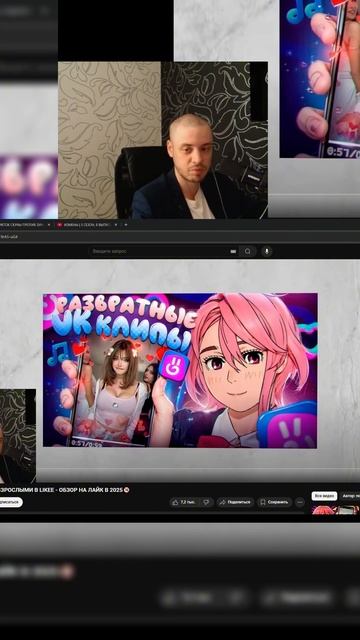This screenshot has width=360, height=640.
Task: Click the Поделиться share button
Action: 235,502
